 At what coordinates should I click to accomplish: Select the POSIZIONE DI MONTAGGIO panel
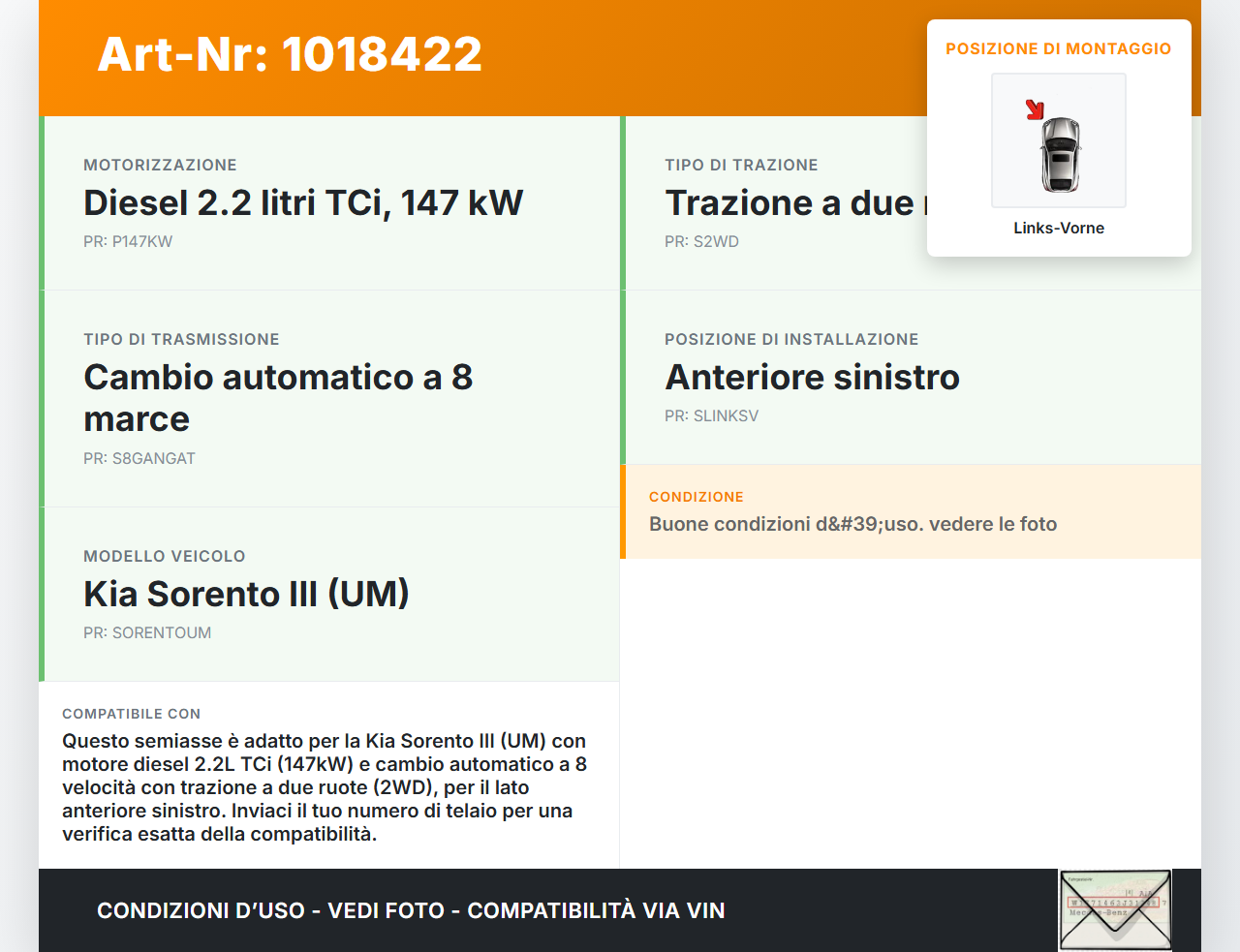[1059, 136]
